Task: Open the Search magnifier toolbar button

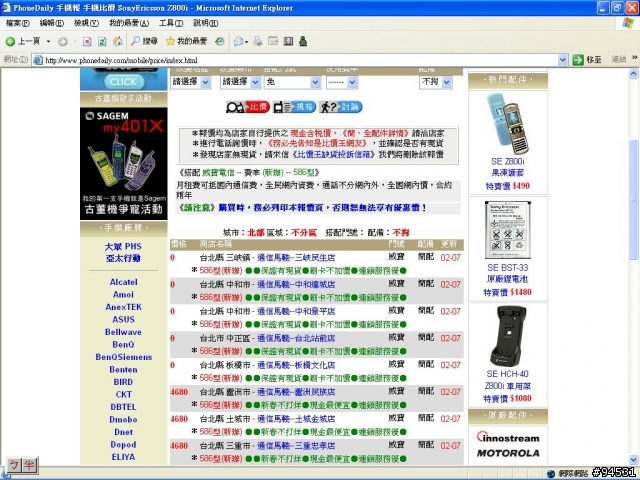Action: [x=144, y=41]
